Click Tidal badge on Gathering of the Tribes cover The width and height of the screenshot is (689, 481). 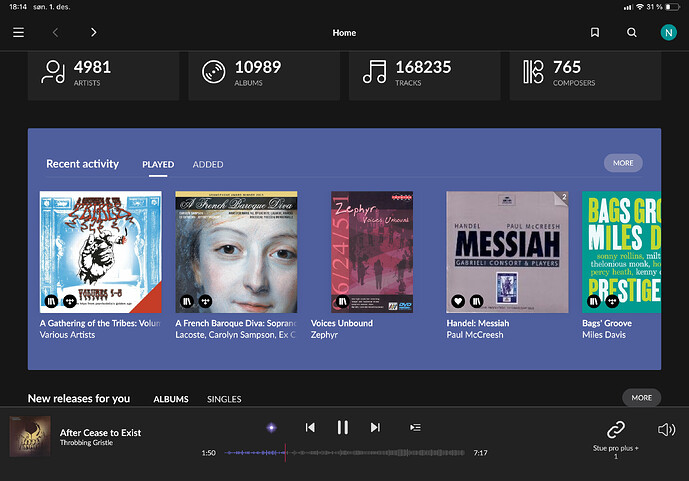tap(70, 301)
